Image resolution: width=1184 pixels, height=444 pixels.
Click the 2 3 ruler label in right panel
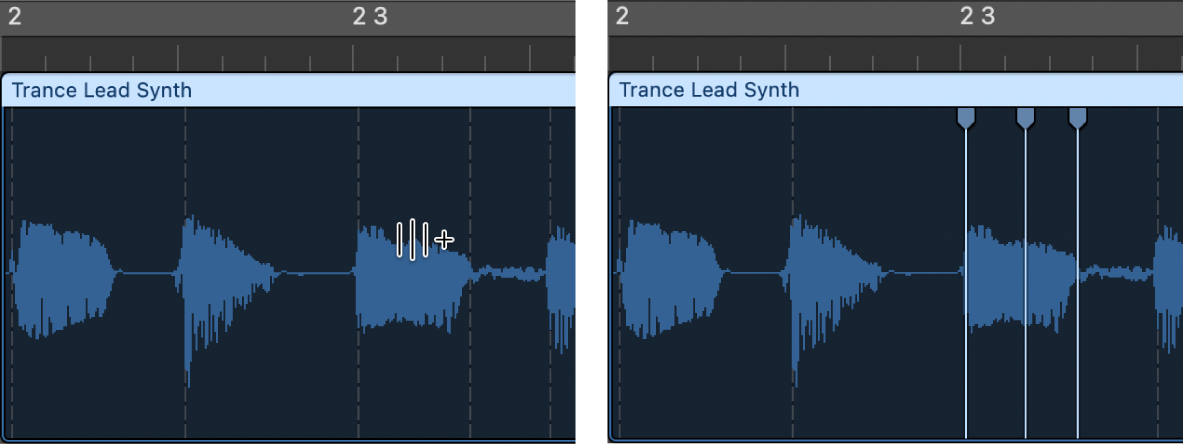(977, 16)
